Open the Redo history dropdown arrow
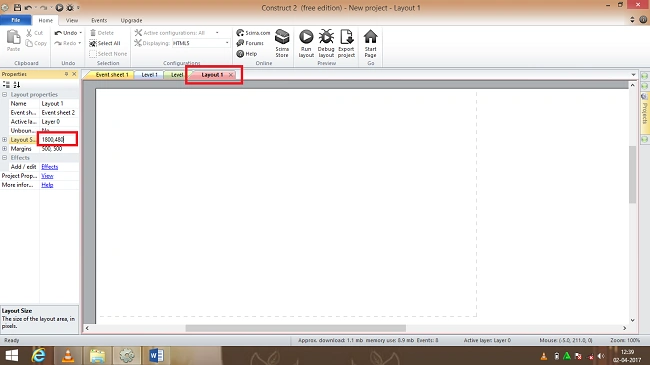Viewport: 650px width, 365px height. (x=80, y=43)
